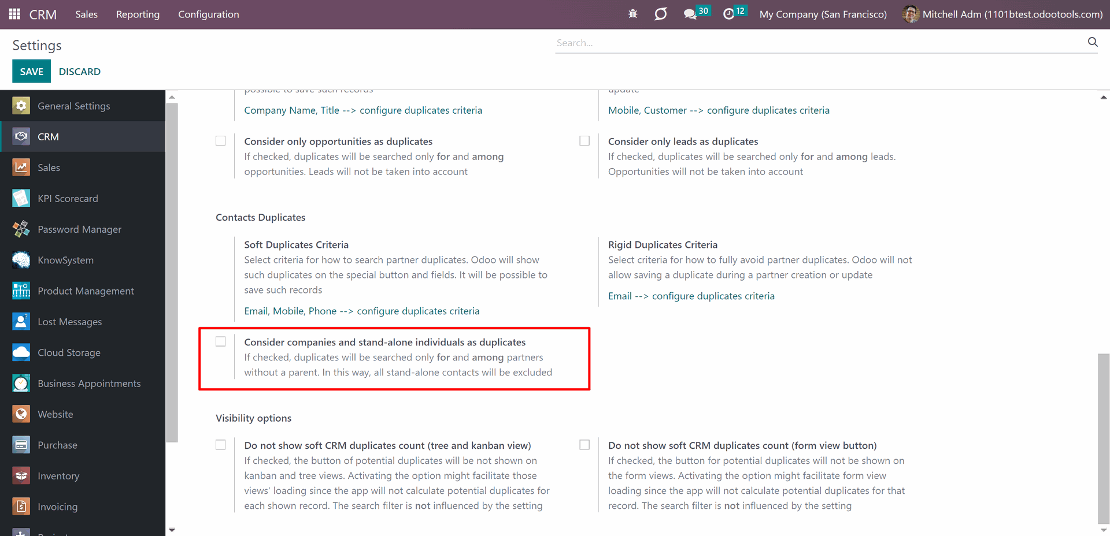Enable Consider only leads as duplicates

(585, 141)
